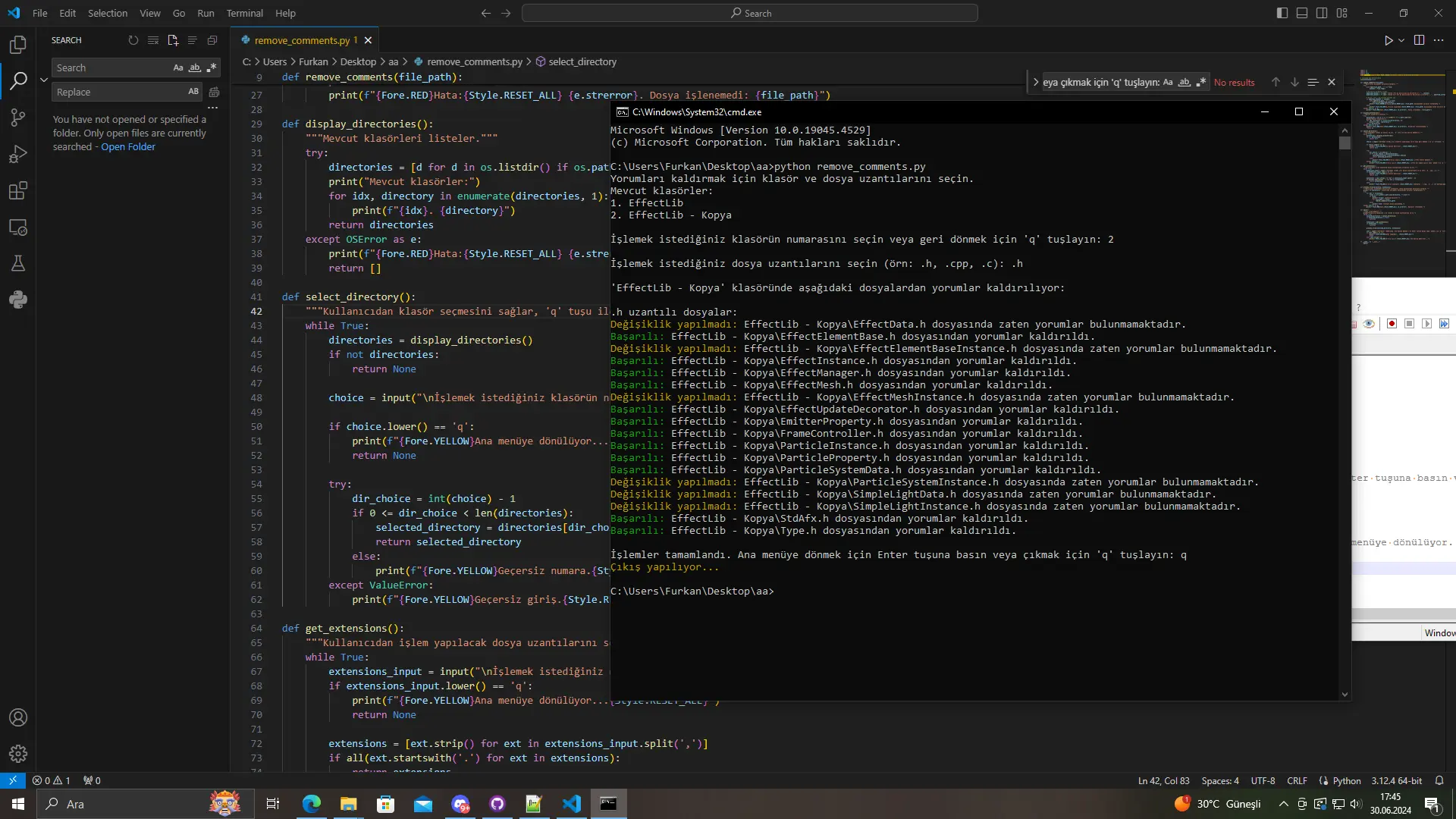Open the Python view in activity bar
Image resolution: width=1456 pixels, height=819 pixels.
point(18,300)
